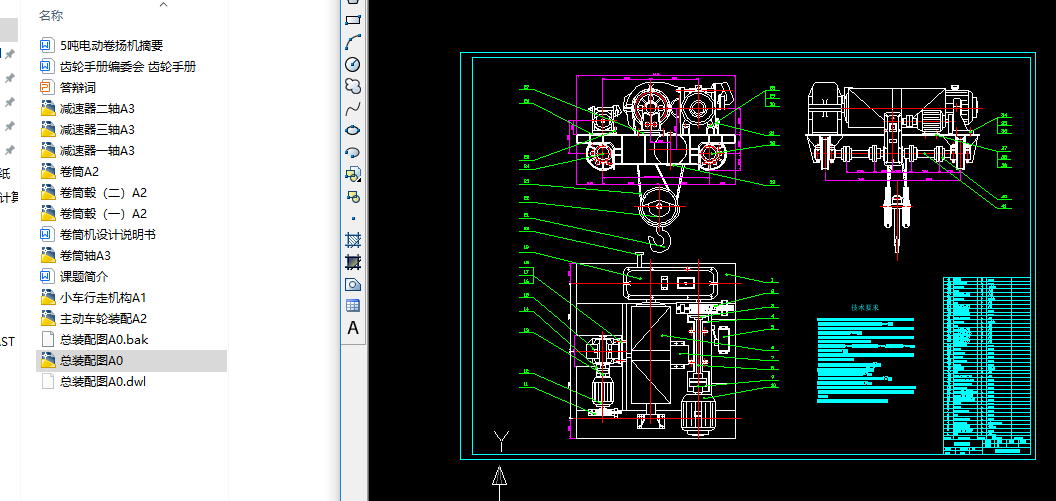Image resolution: width=1056 pixels, height=501 pixels.
Task: Select drawing file 主动车轮装配A2
Action: click(93, 319)
